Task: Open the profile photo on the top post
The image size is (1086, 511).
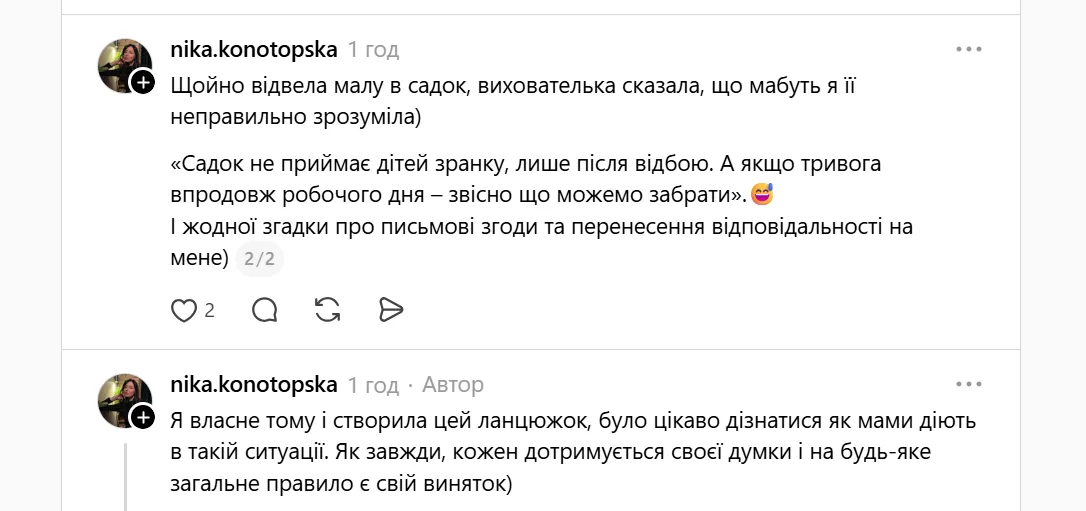Action: coord(122,64)
